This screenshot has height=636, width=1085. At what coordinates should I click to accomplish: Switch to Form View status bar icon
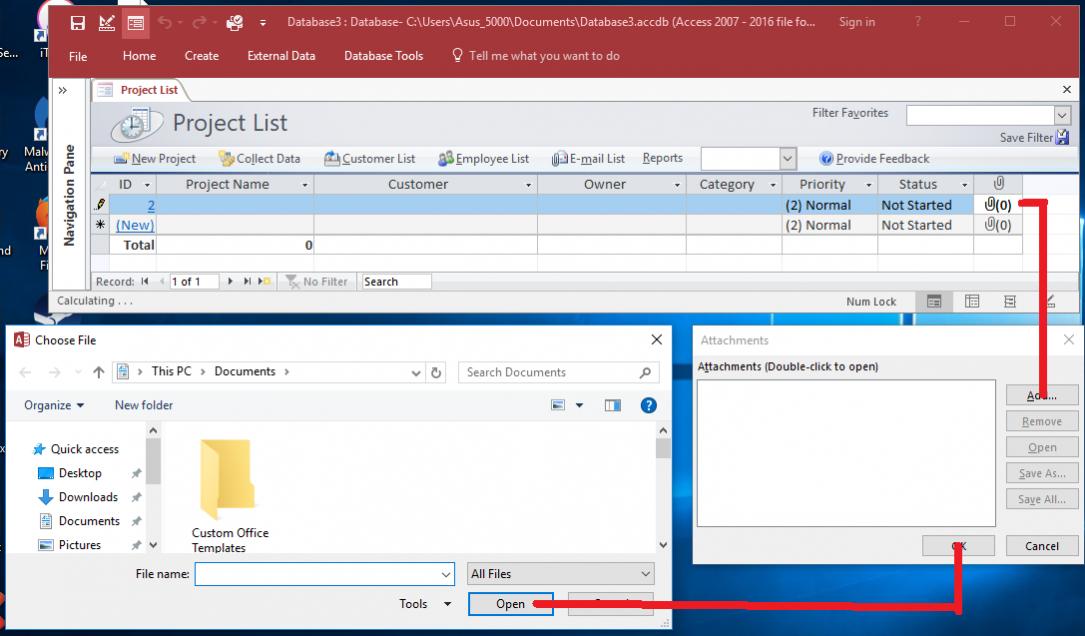(x=934, y=302)
